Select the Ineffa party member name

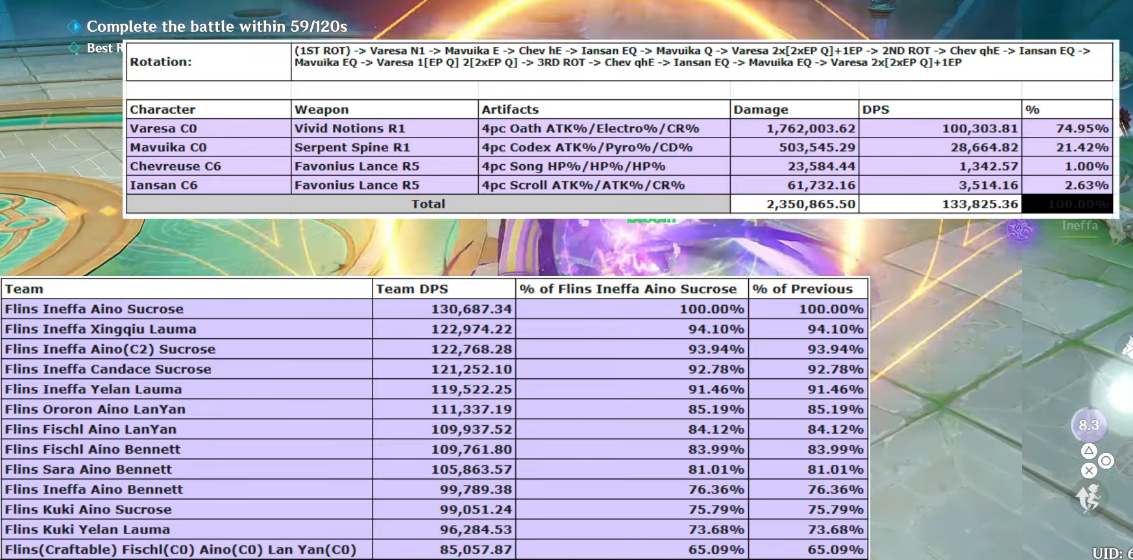click(x=1080, y=225)
